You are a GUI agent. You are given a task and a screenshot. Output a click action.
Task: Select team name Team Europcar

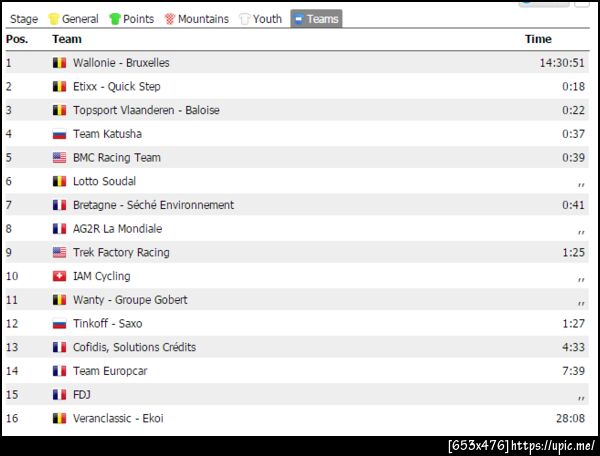[x=110, y=371]
